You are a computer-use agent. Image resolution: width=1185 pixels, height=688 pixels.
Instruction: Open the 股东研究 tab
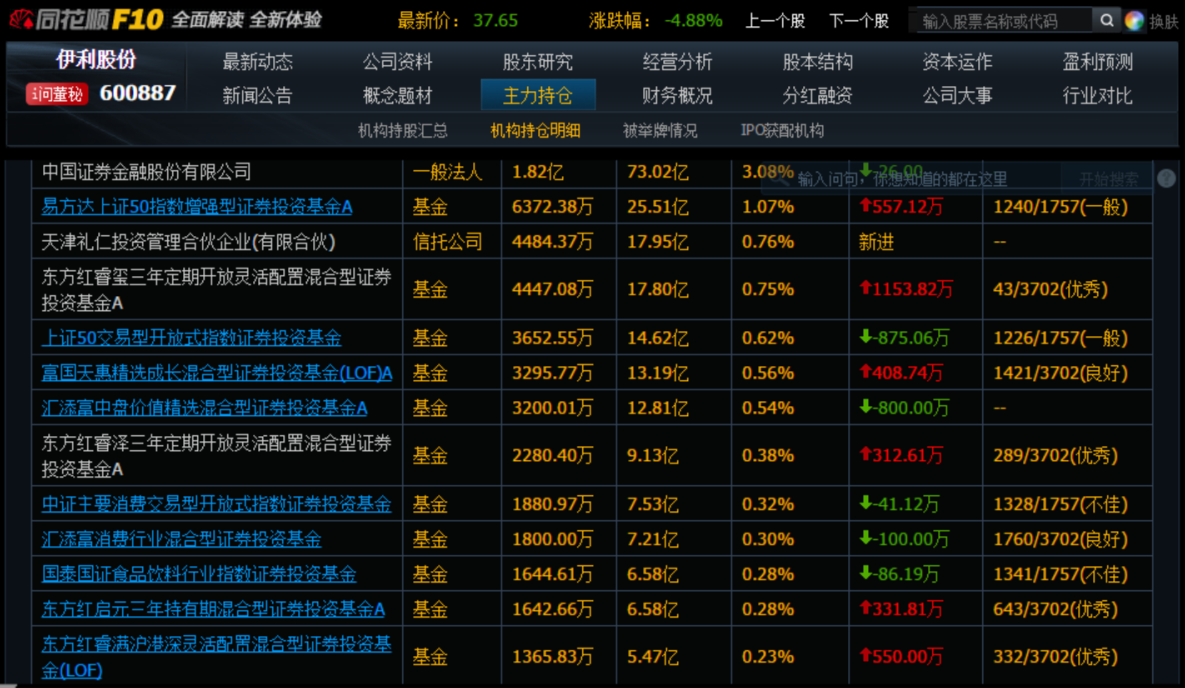pos(537,61)
